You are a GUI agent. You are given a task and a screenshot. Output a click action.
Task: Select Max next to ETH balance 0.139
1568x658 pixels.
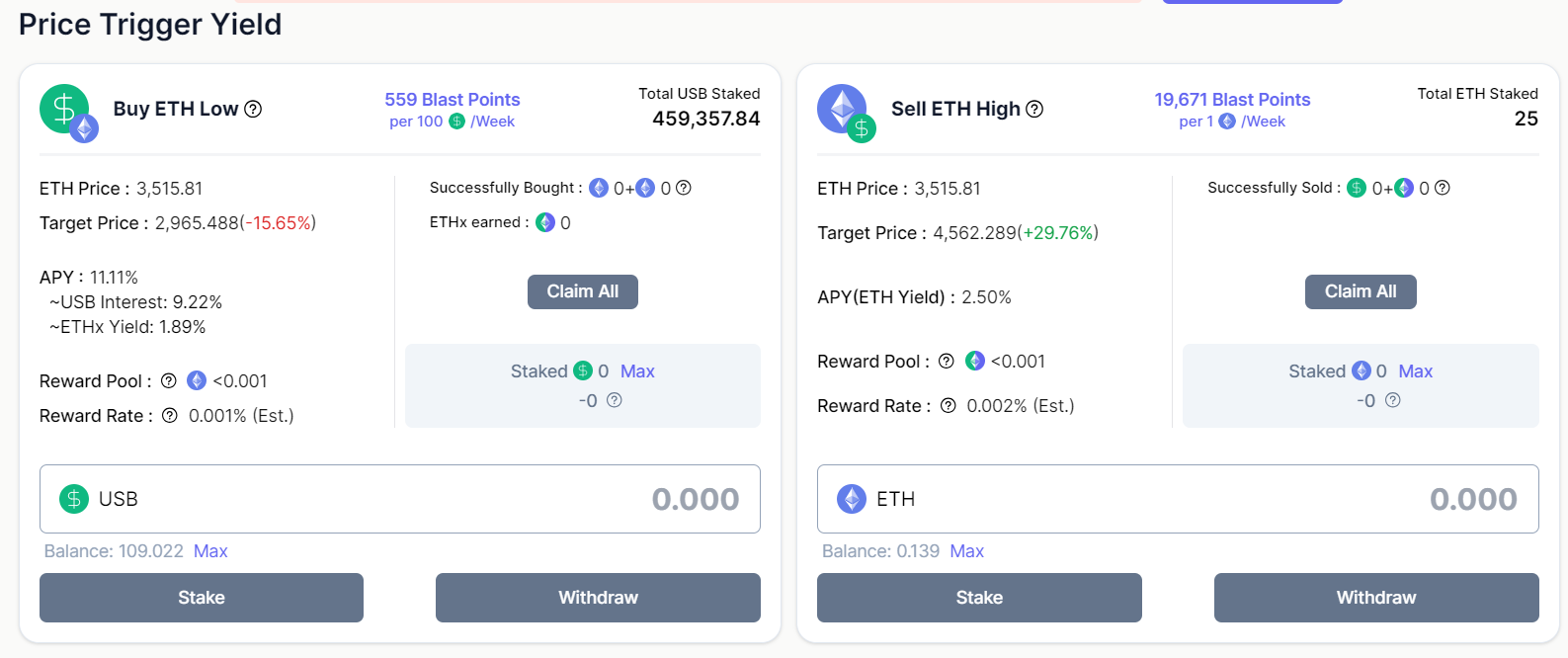click(x=966, y=551)
